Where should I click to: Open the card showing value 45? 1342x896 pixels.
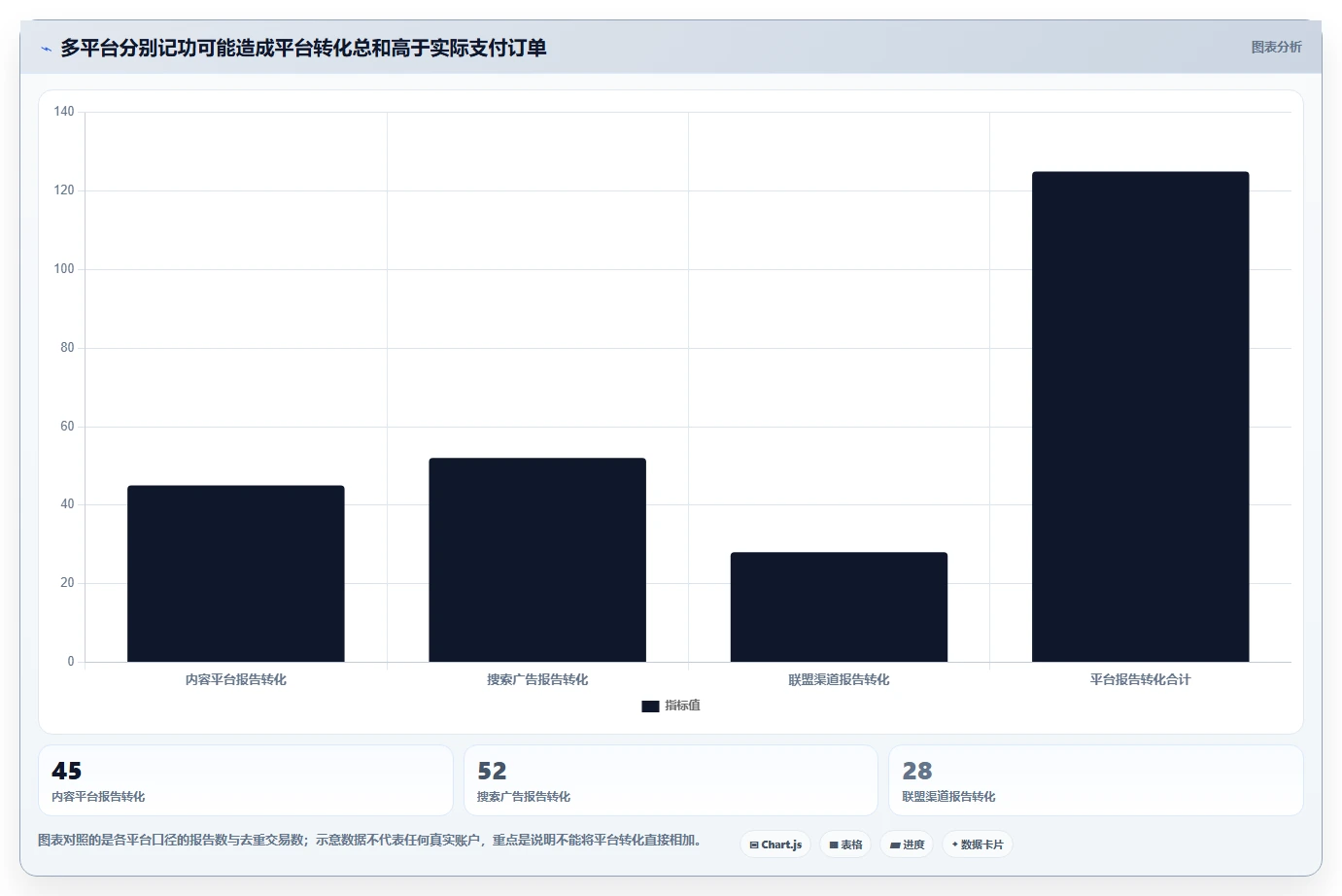coord(246,780)
